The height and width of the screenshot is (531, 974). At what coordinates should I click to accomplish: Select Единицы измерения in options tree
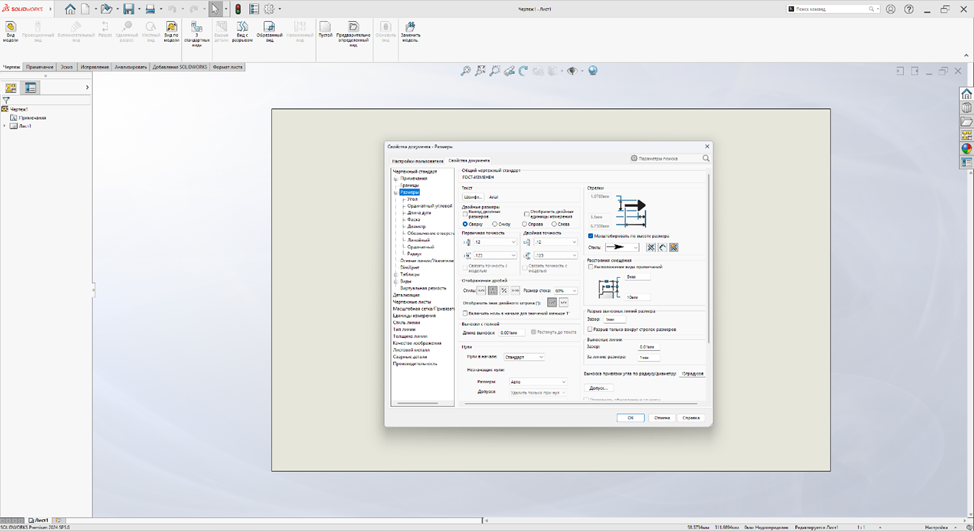pos(414,315)
